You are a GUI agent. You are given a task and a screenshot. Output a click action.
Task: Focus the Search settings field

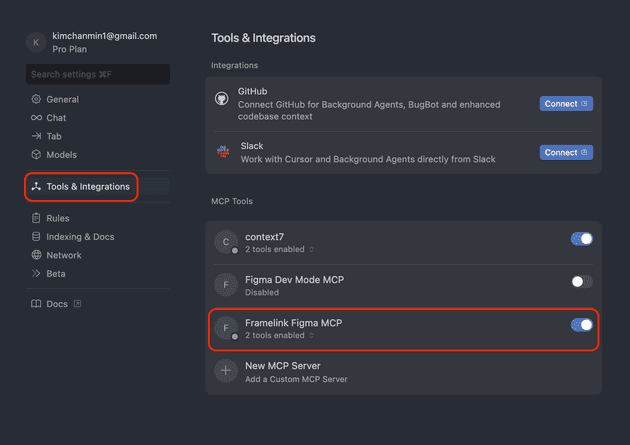coord(98,74)
